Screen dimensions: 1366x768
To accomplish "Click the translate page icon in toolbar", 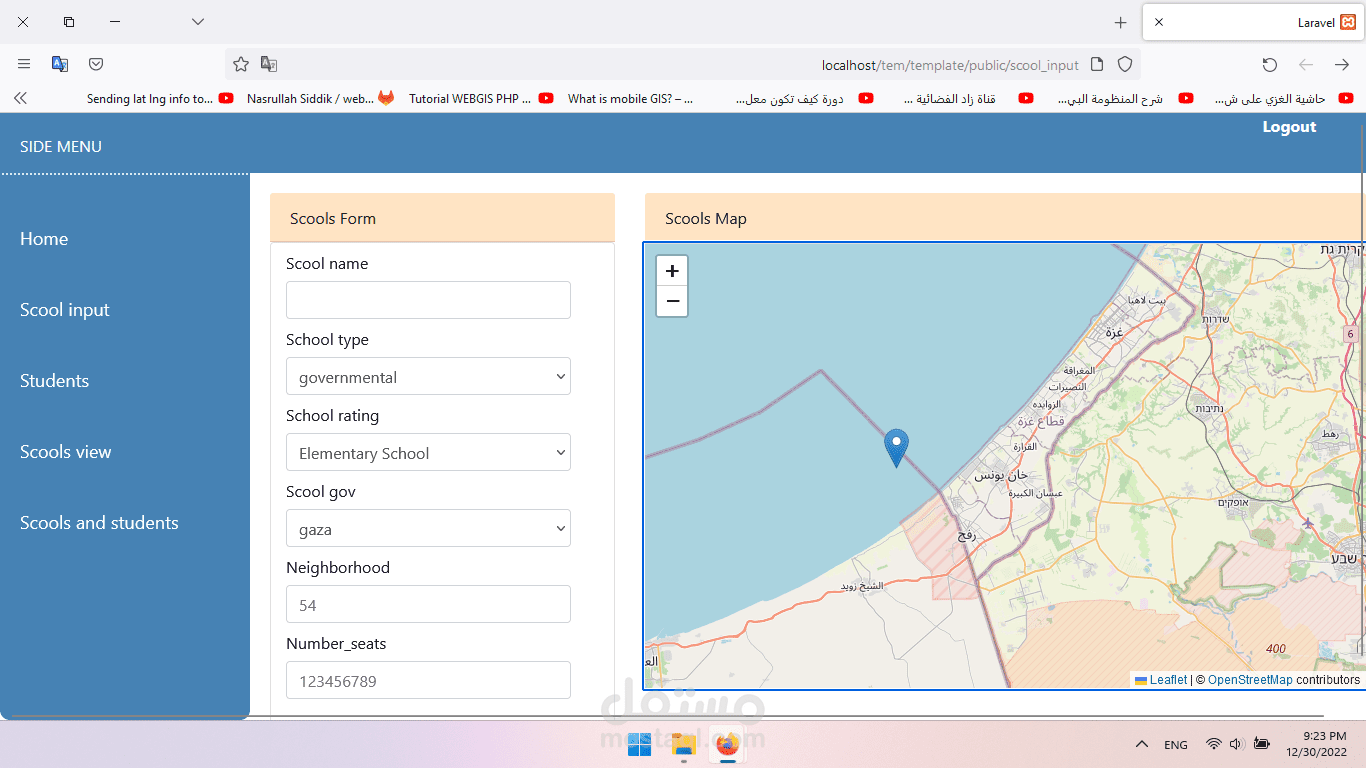I will [60, 64].
